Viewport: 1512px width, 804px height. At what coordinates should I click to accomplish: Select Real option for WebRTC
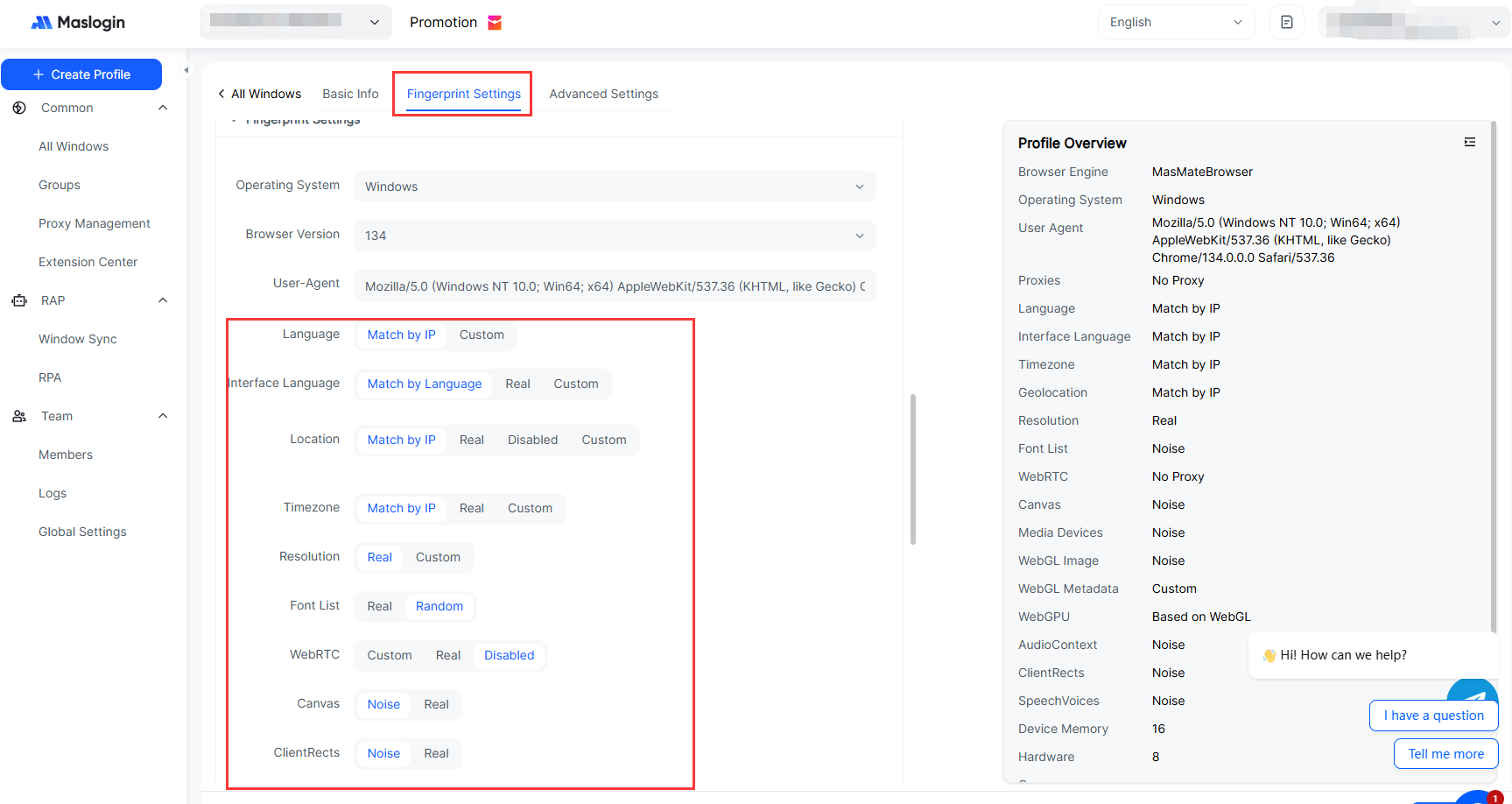click(x=447, y=655)
